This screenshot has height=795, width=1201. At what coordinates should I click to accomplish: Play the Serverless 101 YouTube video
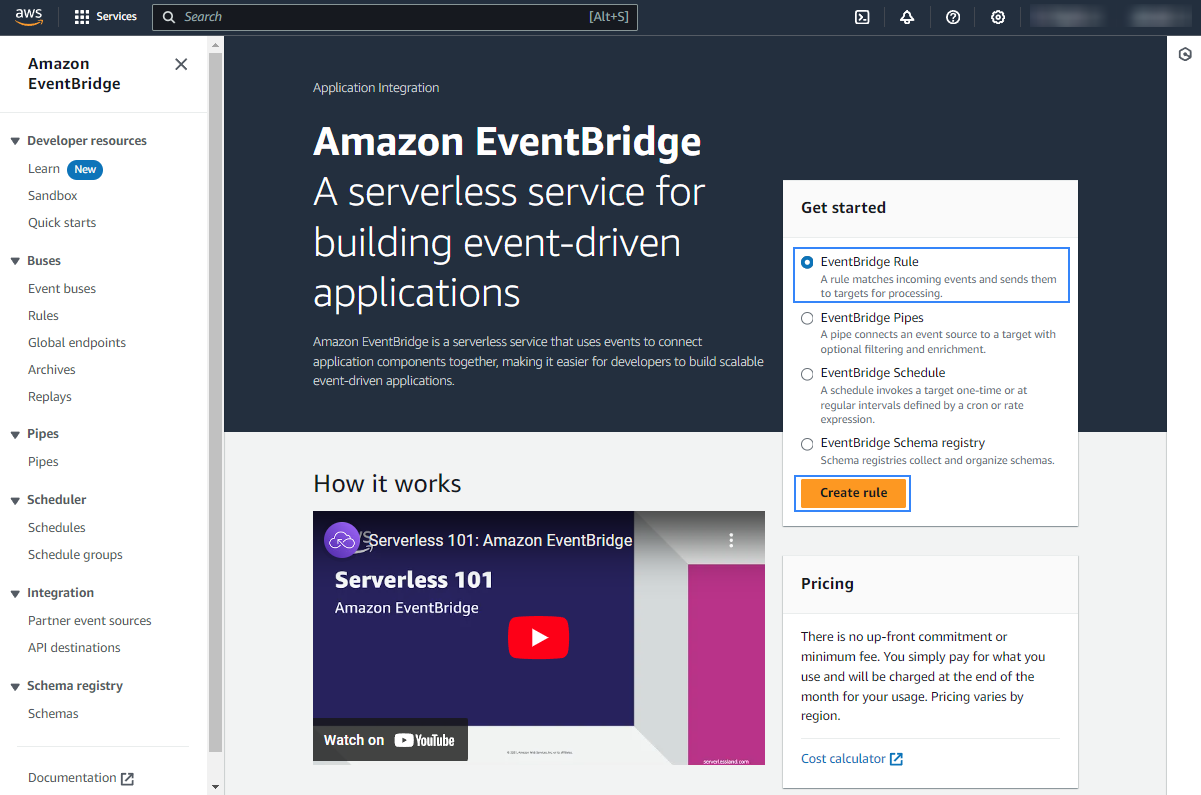[x=538, y=638]
